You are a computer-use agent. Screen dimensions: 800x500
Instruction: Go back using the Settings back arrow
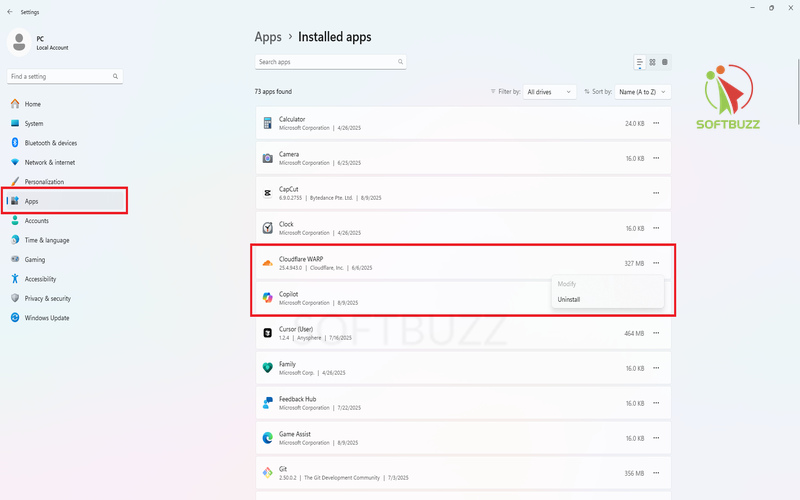tap(10, 12)
